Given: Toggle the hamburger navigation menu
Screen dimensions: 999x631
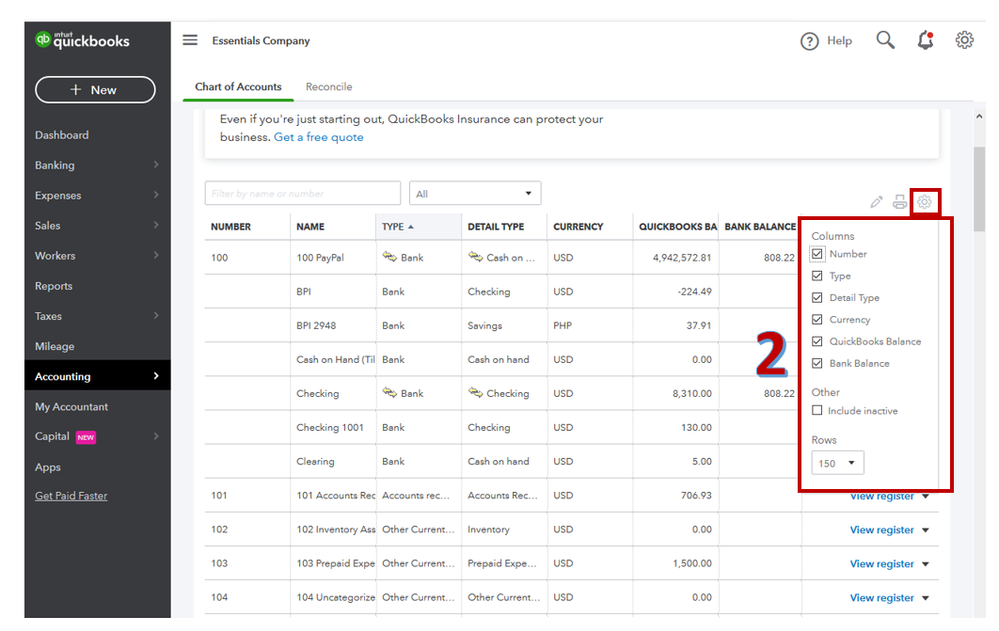Looking at the screenshot, I should [x=190, y=40].
